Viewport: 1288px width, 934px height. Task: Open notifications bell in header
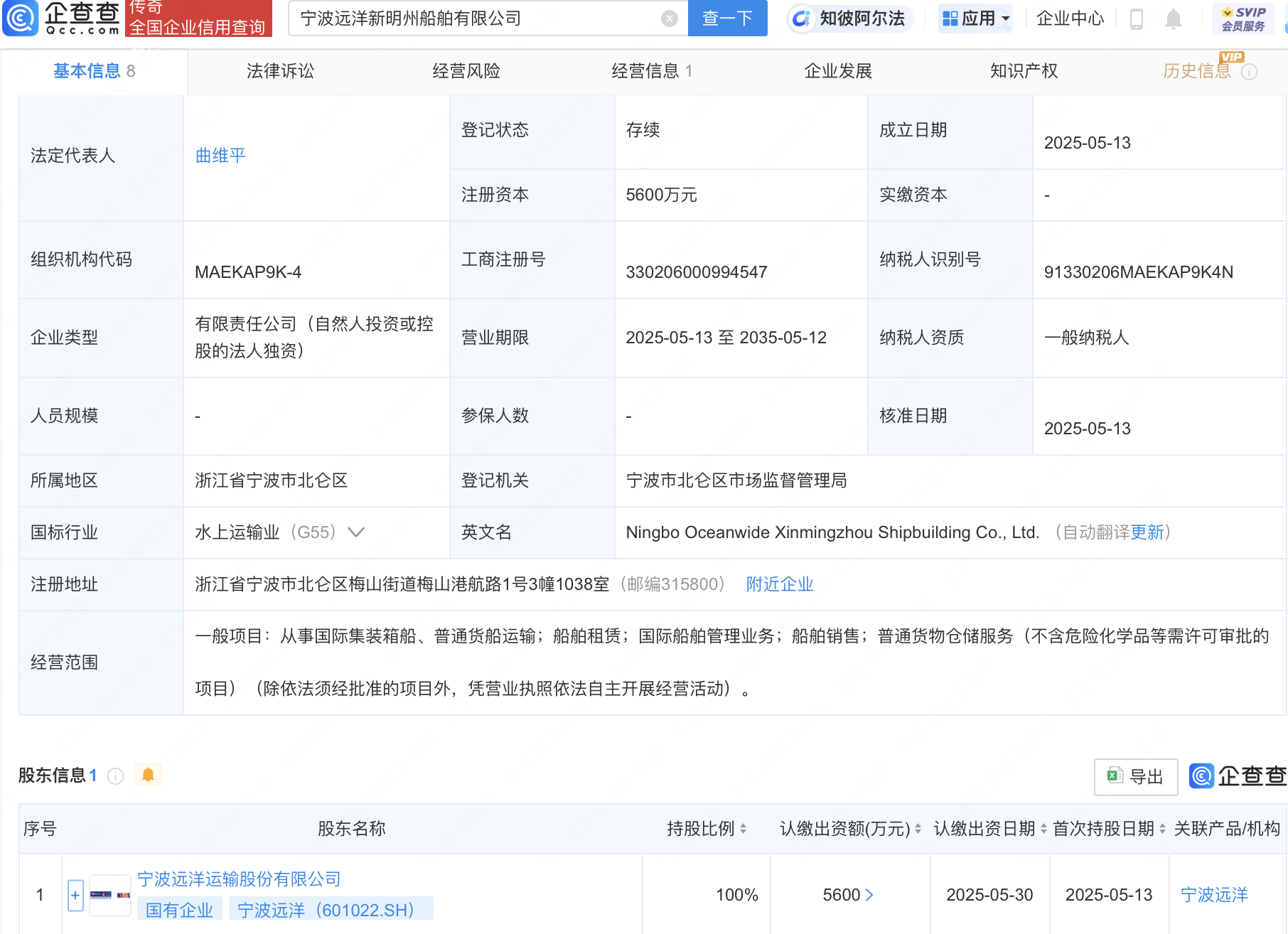pyautogui.click(x=1173, y=18)
